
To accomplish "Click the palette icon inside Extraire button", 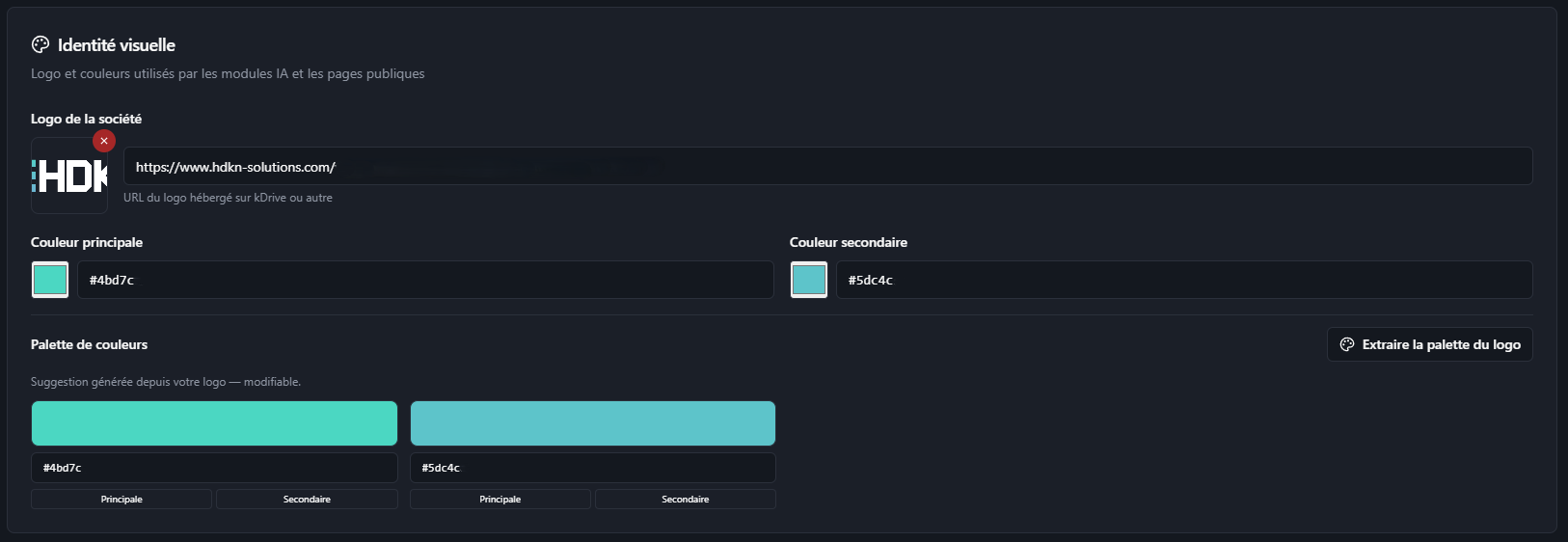I will tap(1347, 344).
